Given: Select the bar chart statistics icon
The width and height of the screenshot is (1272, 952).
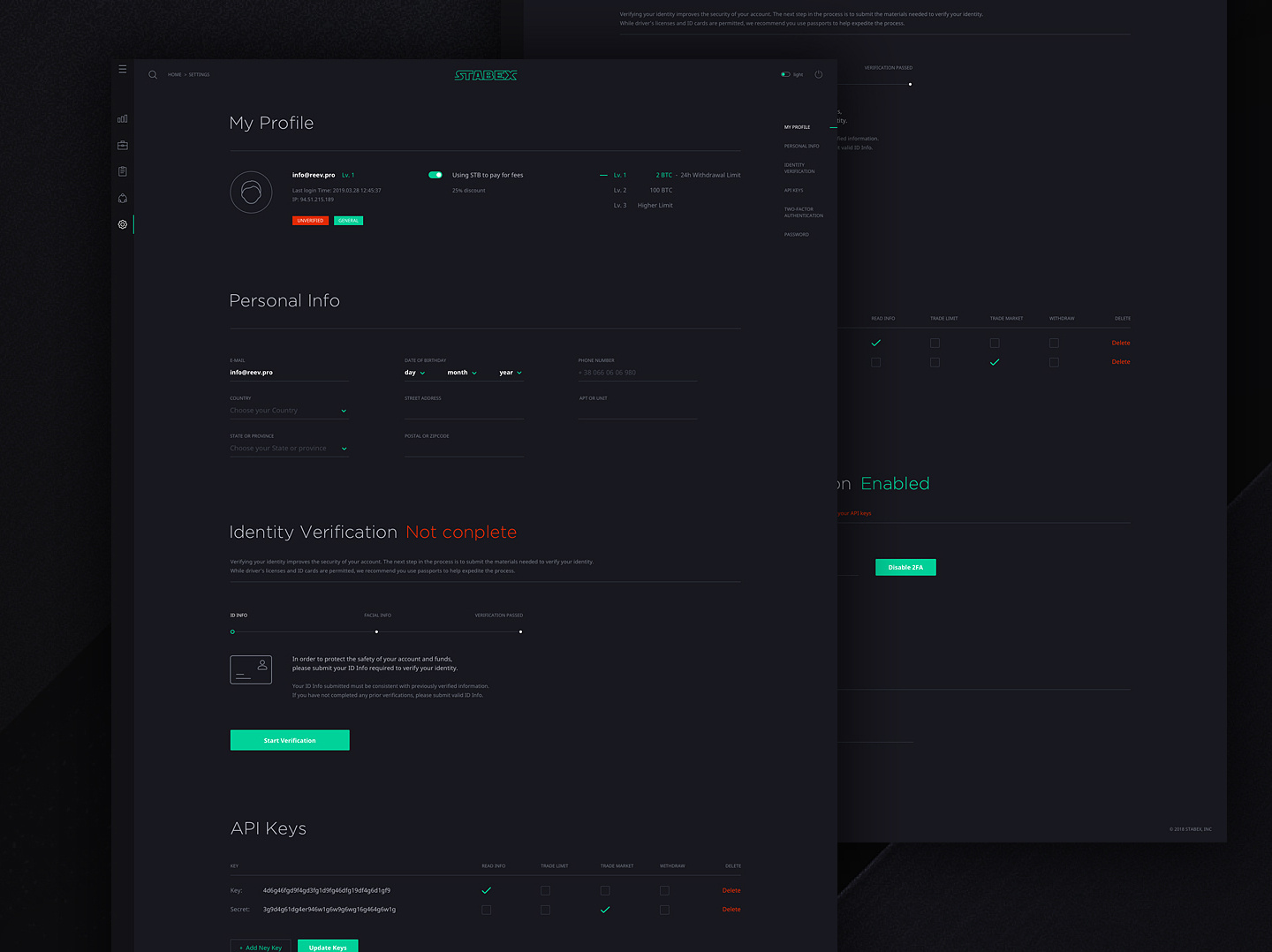Looking at the screenshot, I should point(122,118).
